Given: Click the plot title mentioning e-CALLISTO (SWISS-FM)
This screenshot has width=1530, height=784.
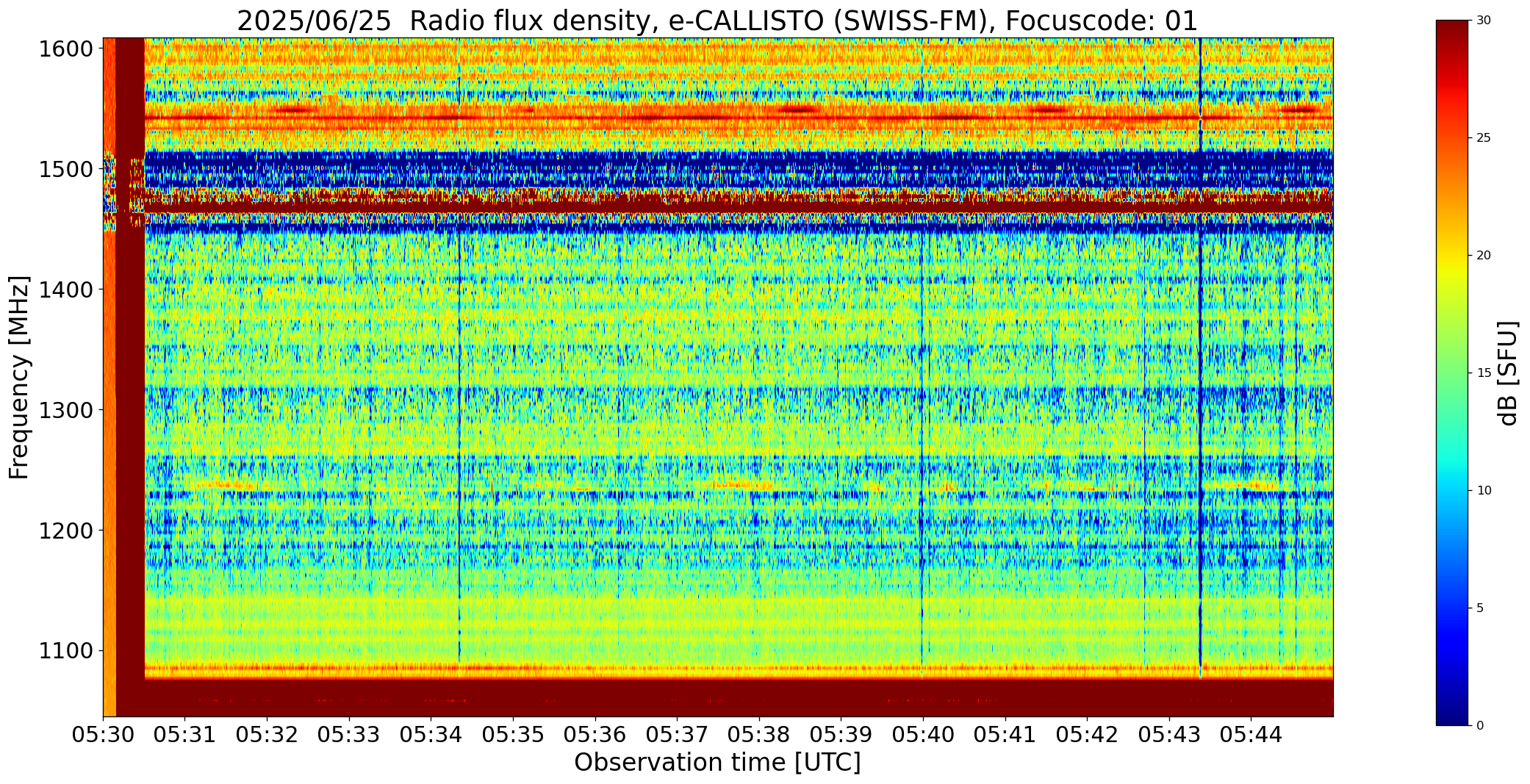Looking at the screenshot, I should tap(717, 21).
